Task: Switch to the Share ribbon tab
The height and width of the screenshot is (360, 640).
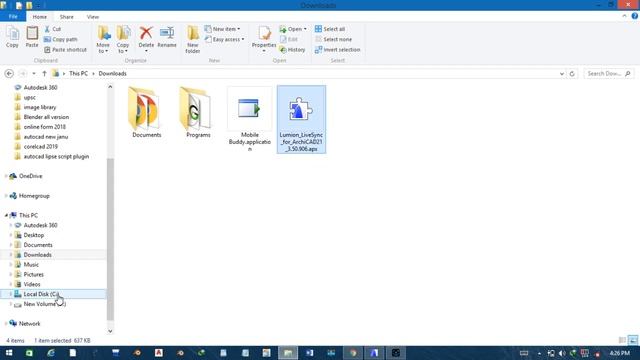Action: (67, 17)
